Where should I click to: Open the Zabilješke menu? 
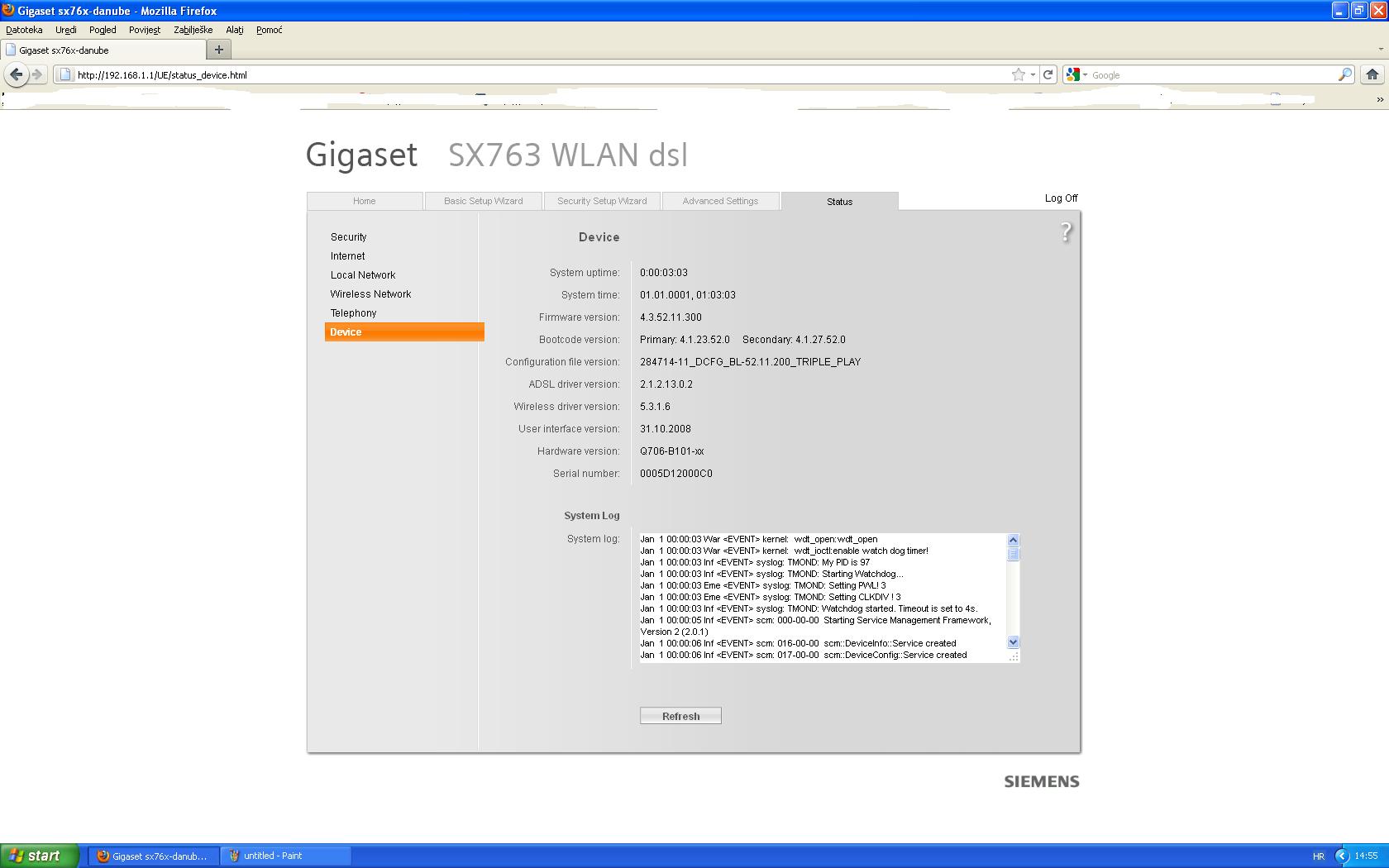pos(193,30)
